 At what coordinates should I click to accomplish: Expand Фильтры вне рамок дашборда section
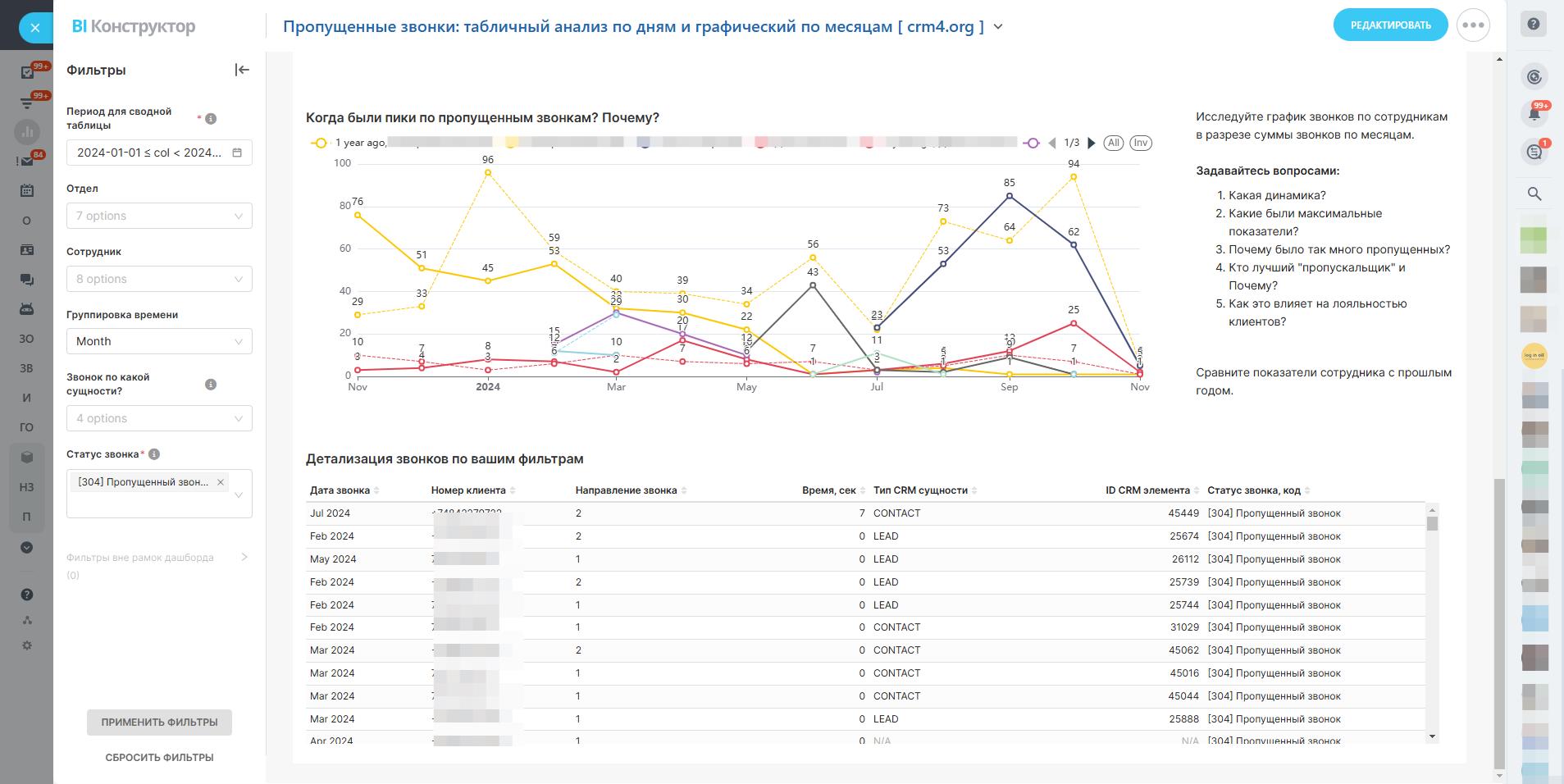(x=244, y=558)
